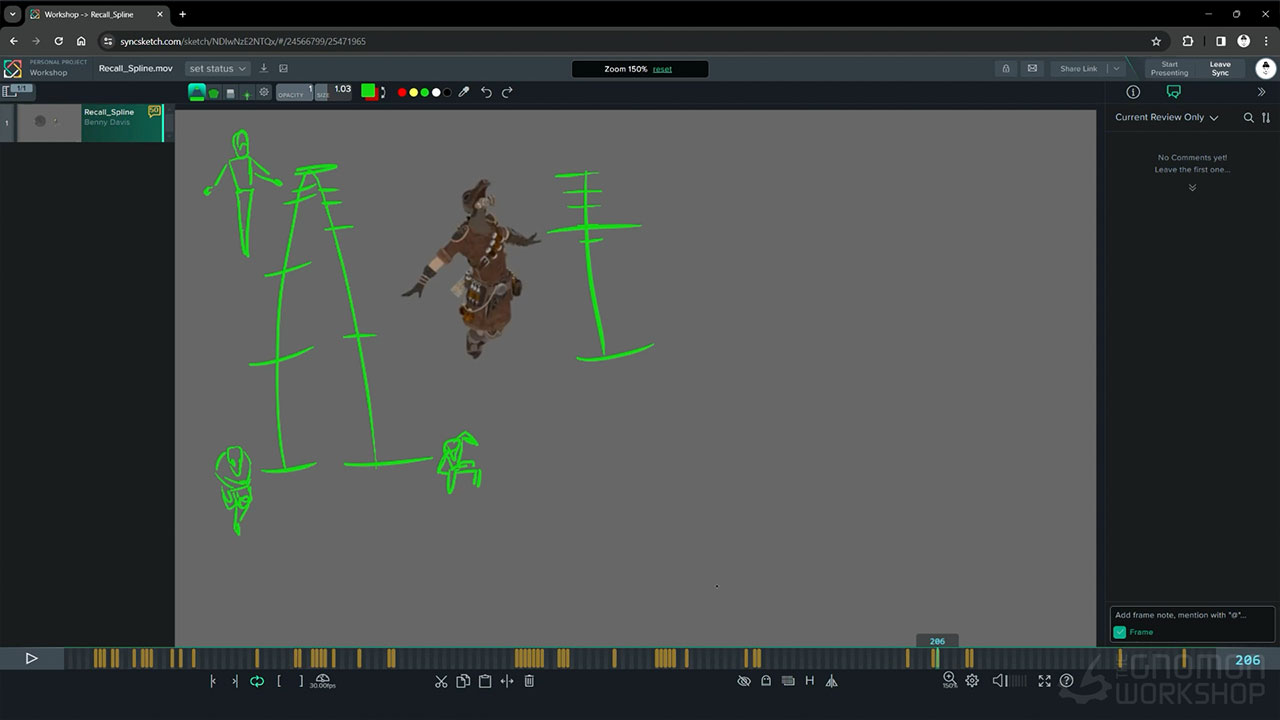Open the Share Link dropdown arrow
This screenshot has height=720, width=1280.
(1116, 68)
